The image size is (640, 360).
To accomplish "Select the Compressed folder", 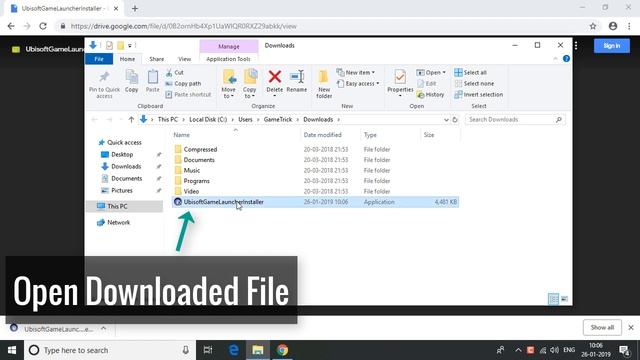I will coord(200,149).
